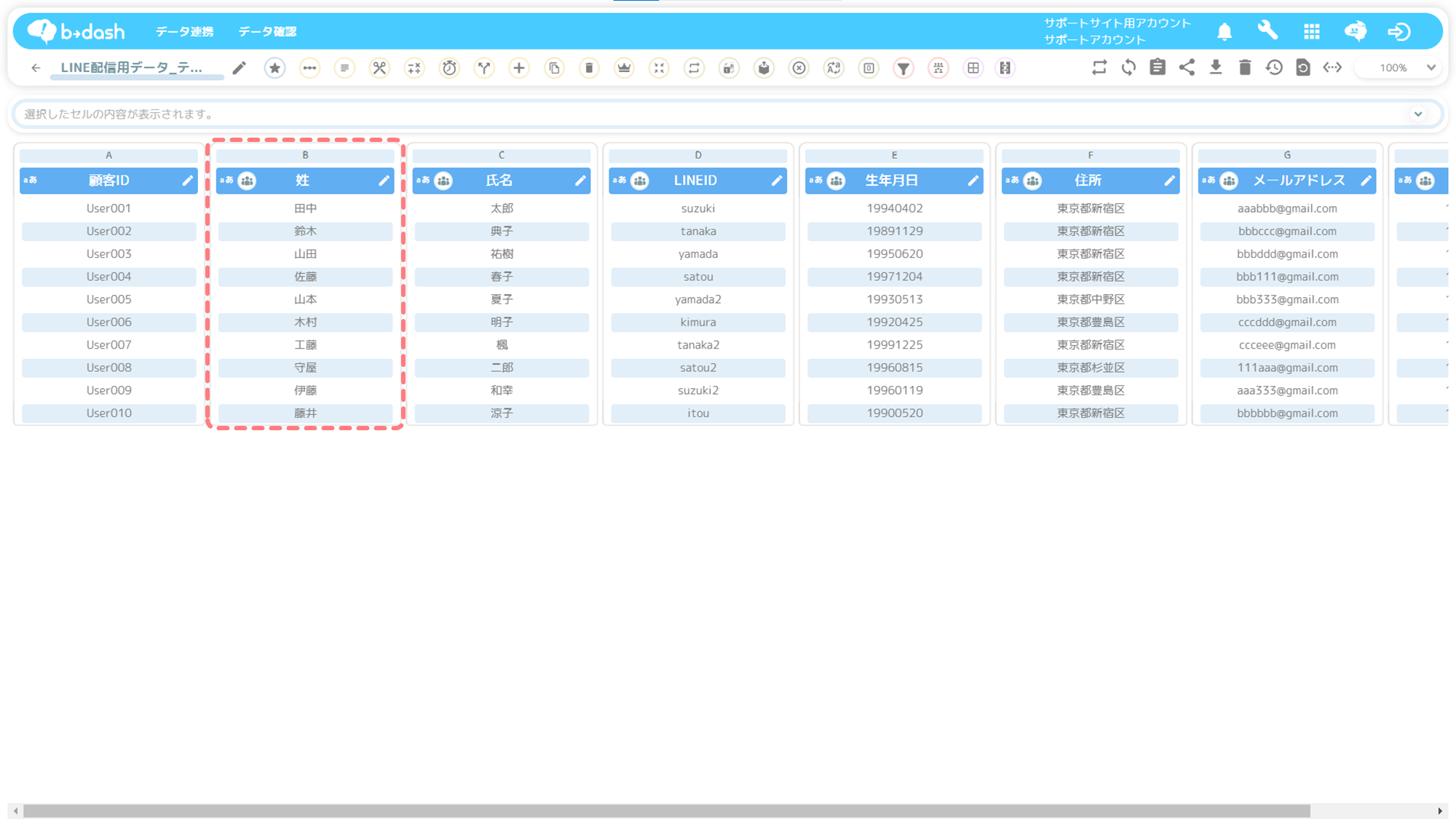The height and width of the screenshot is (819, 1456).
Task: Click the funnel filter icon
Action: point(903,68)
